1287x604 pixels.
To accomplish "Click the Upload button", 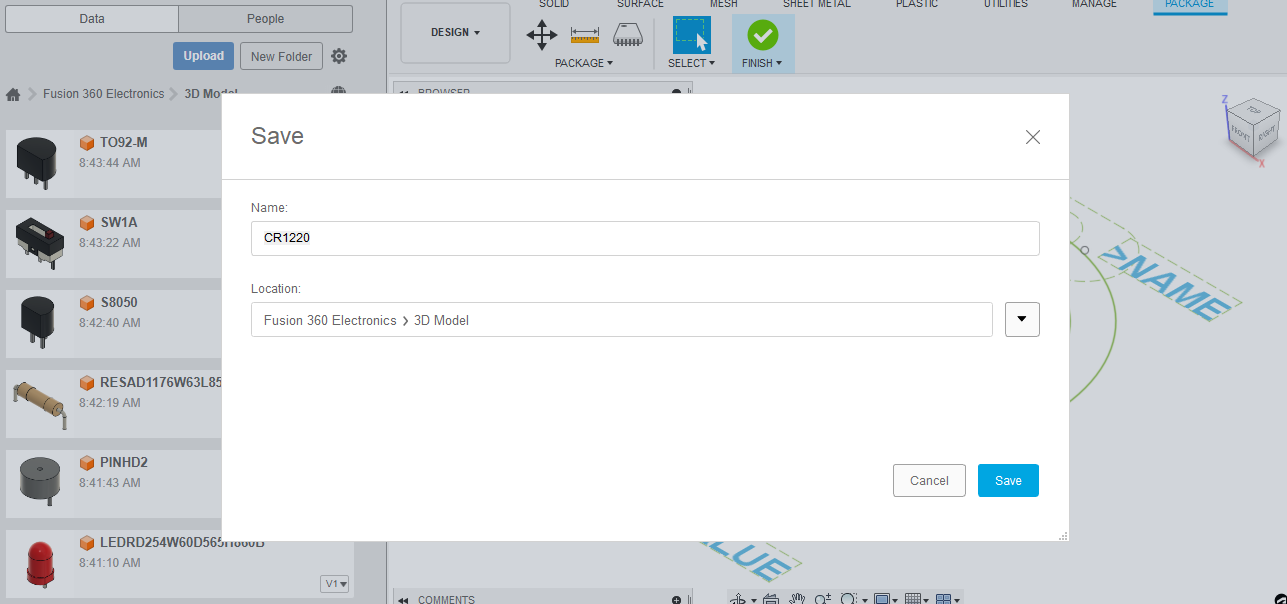I will point(204,56).
